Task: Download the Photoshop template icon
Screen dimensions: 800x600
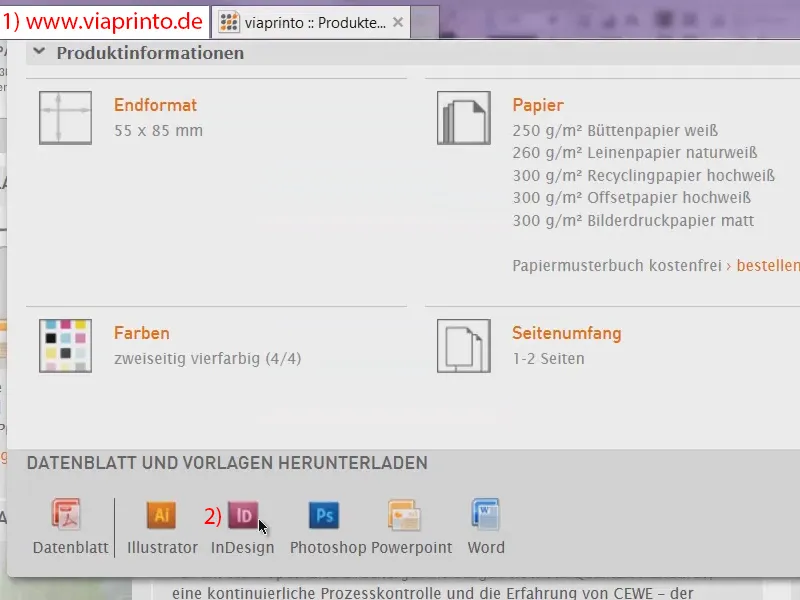Action: (324, 515)
